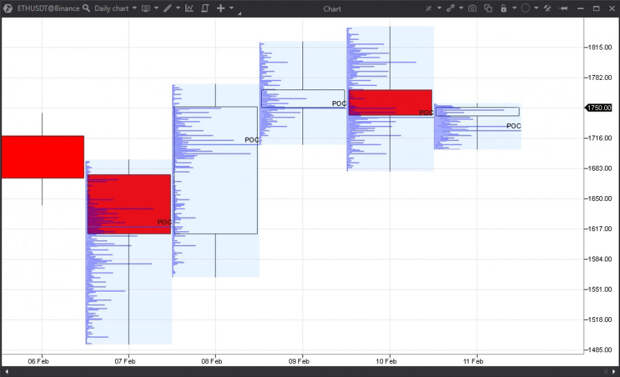Select the chart type candle icon
Image resolution: width=620 pixels, height=377 pixels.
click(x=146, y=8)
